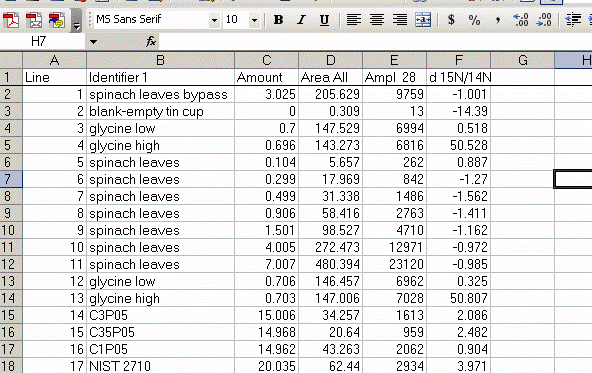Click the Merge and Center icon
The height and width of the screenshot is (373, 592).
click(423, 20)
